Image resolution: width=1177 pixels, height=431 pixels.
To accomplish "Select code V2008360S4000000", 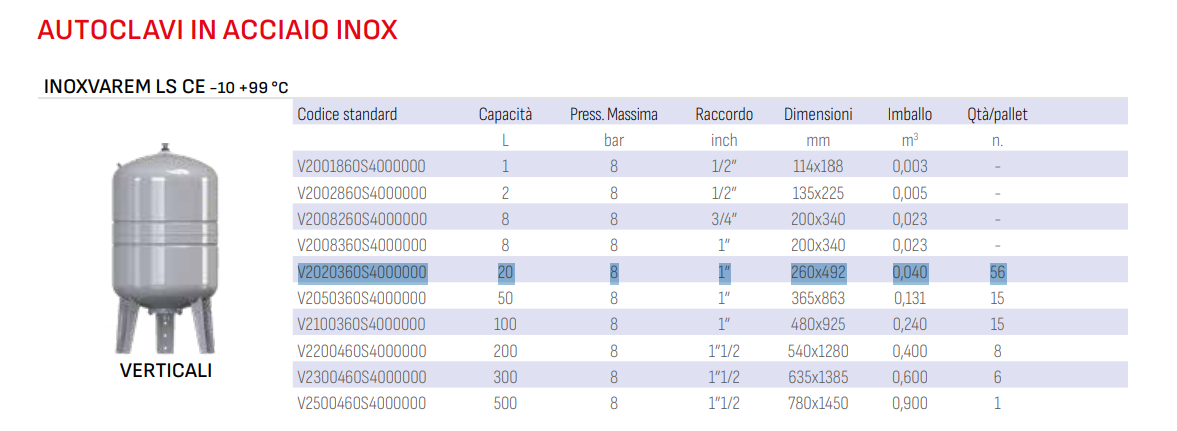I will 362,246.
